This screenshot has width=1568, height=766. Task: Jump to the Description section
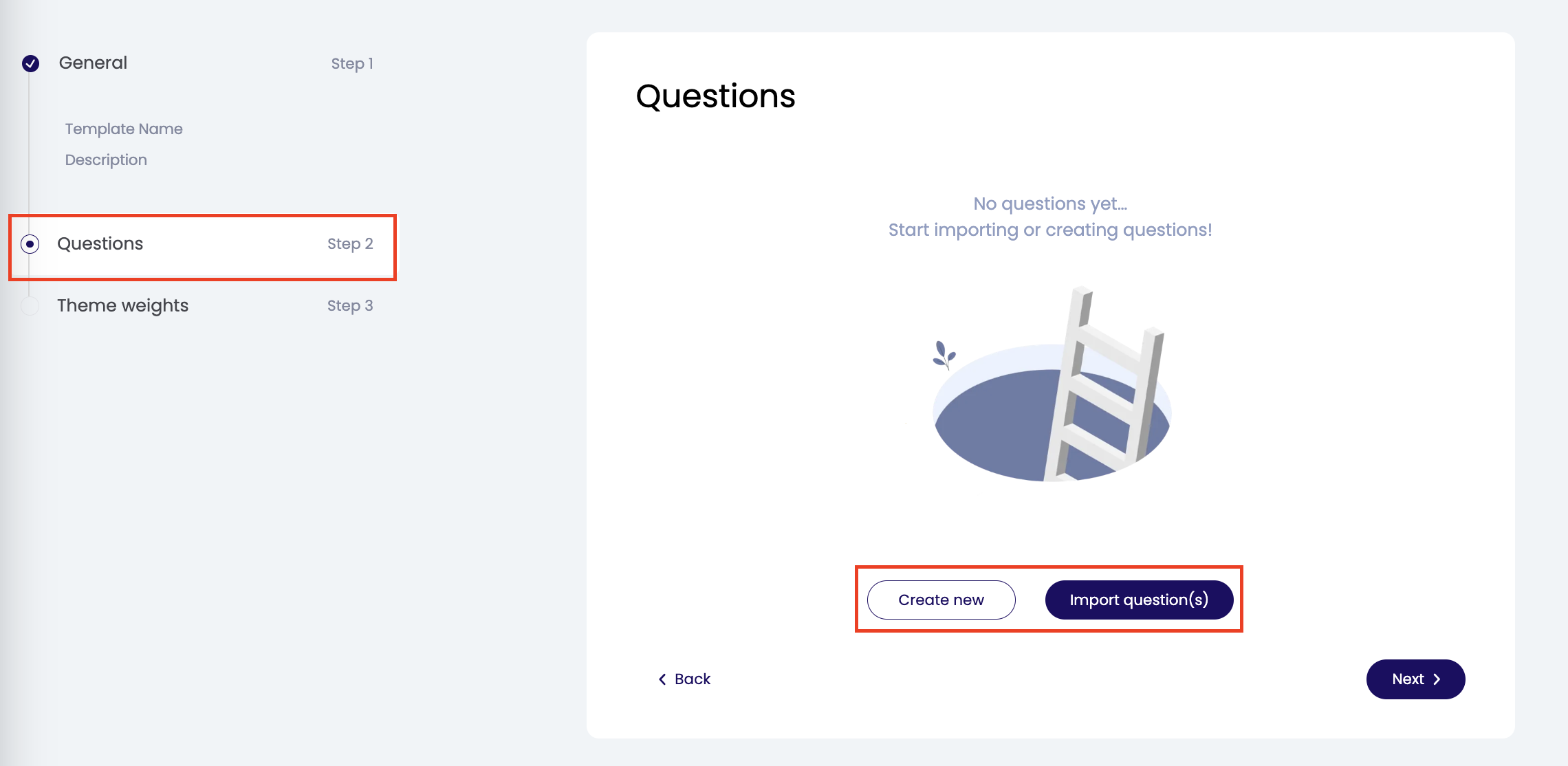(x=106, y=160)
